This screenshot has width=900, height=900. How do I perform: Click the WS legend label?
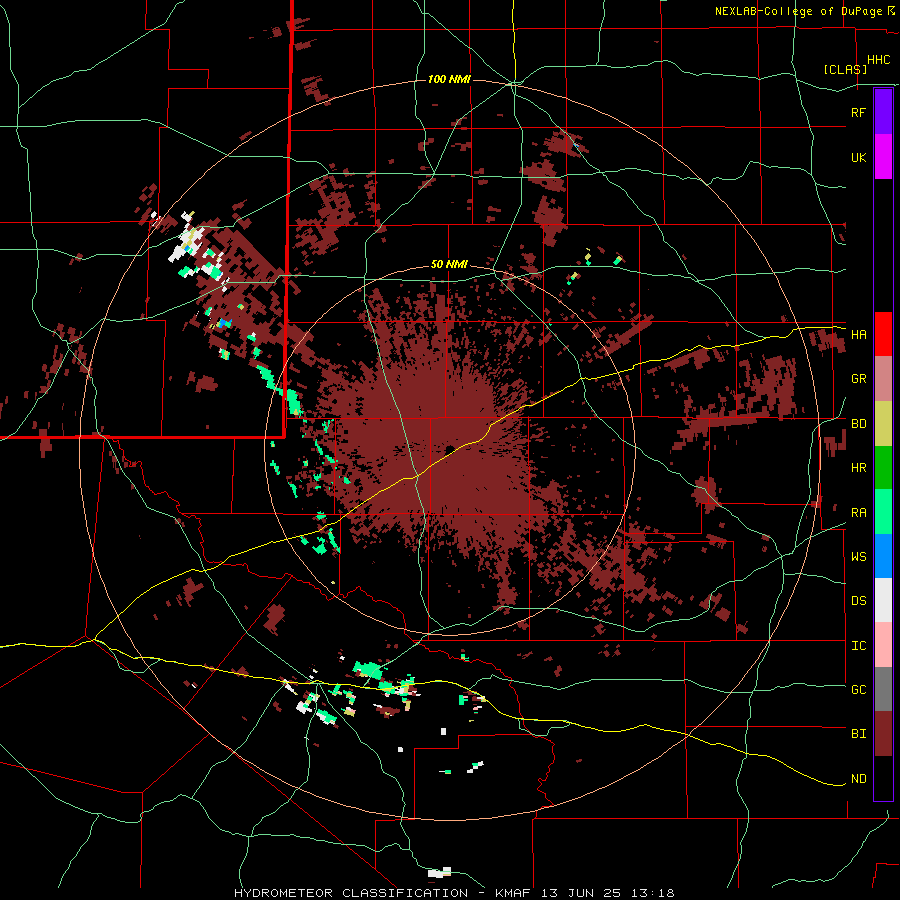pyautogui.click(x=858, y=557)
